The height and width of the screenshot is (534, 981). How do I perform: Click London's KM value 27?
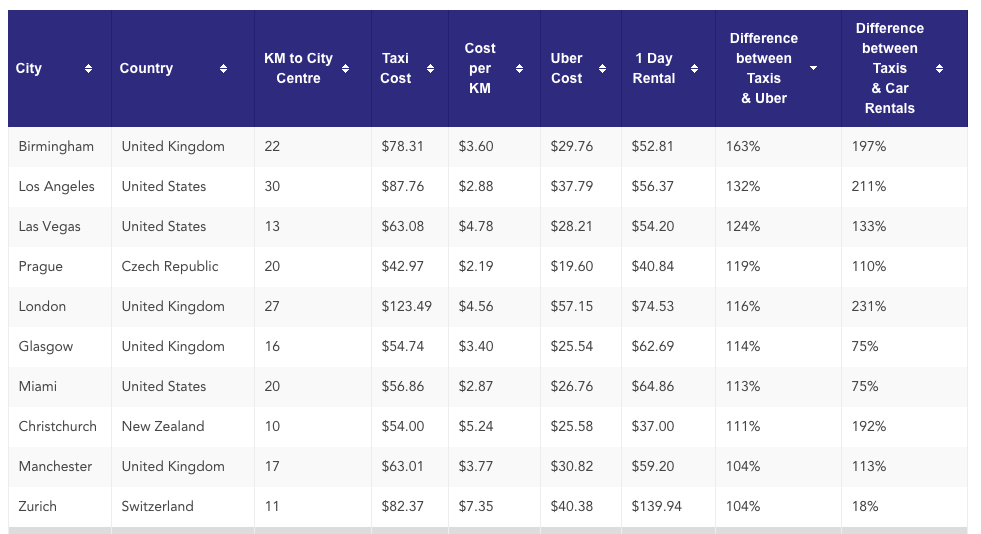pyautogui.click(x=272, y=306)
